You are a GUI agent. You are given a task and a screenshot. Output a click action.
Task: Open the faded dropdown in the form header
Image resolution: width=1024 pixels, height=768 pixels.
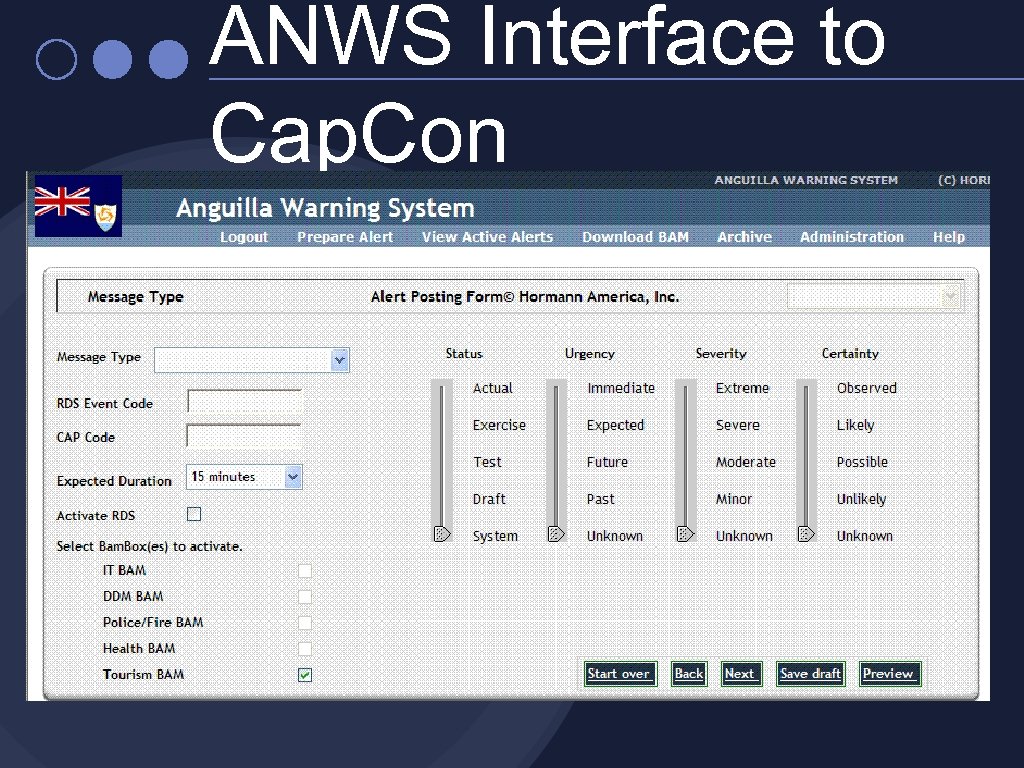point(873,297)
